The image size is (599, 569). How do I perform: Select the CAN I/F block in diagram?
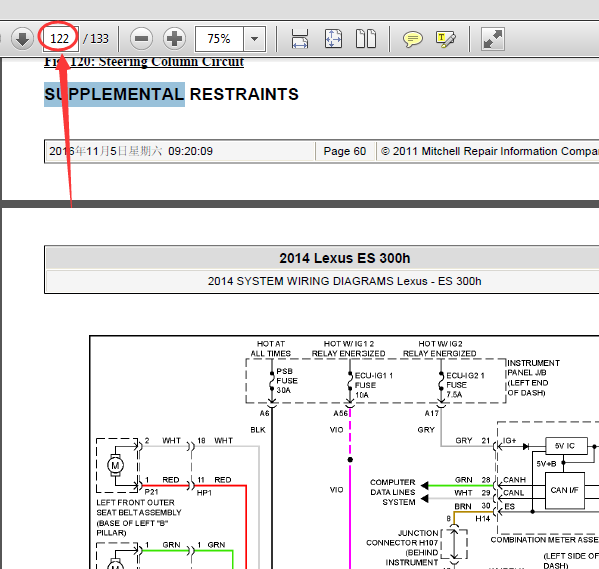(565, 490)
